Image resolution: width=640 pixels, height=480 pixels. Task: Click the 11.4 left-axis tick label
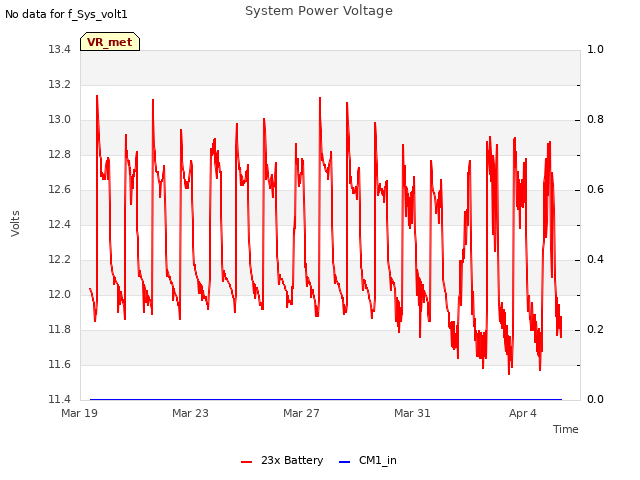[x=60, y=399]
